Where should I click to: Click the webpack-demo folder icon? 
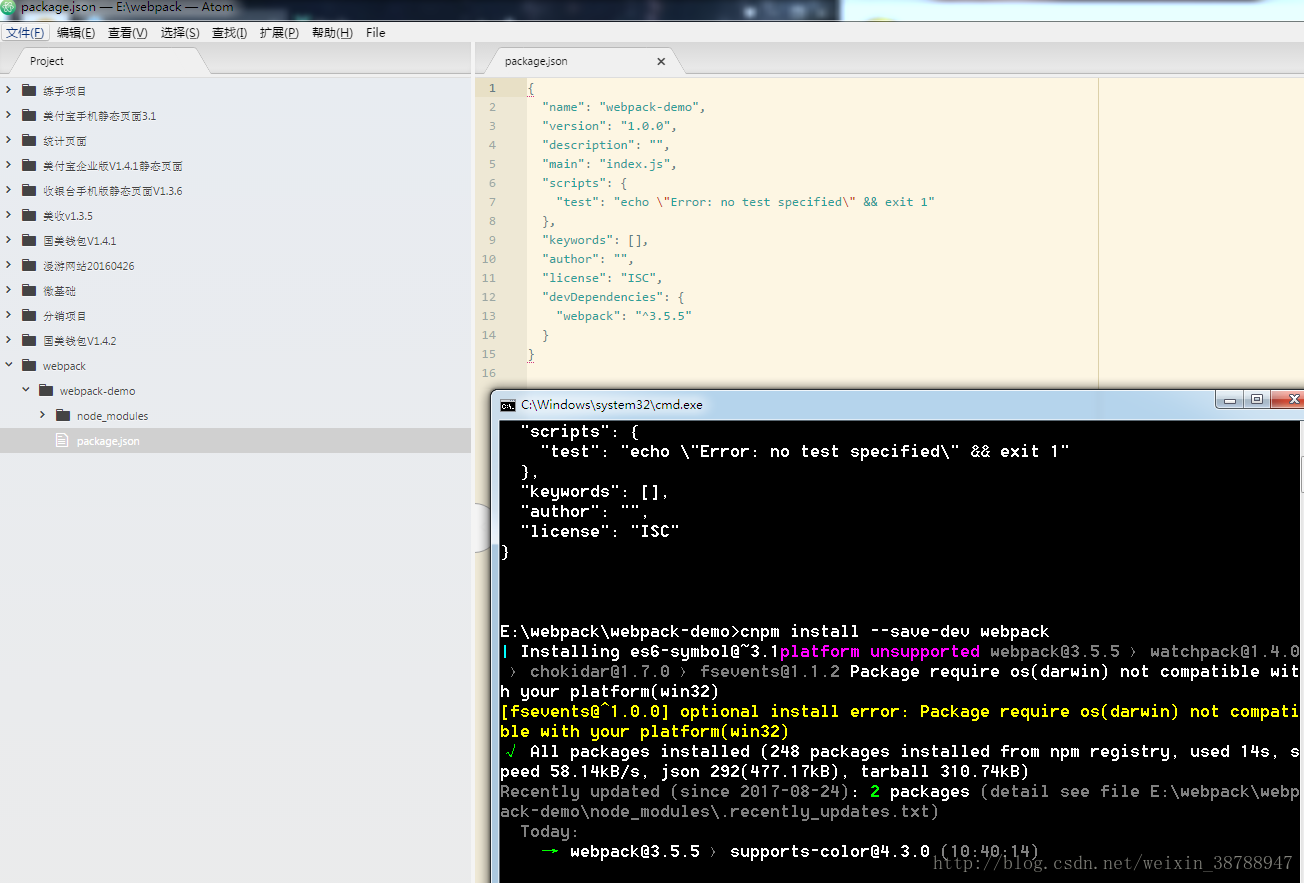click(45, 390)
